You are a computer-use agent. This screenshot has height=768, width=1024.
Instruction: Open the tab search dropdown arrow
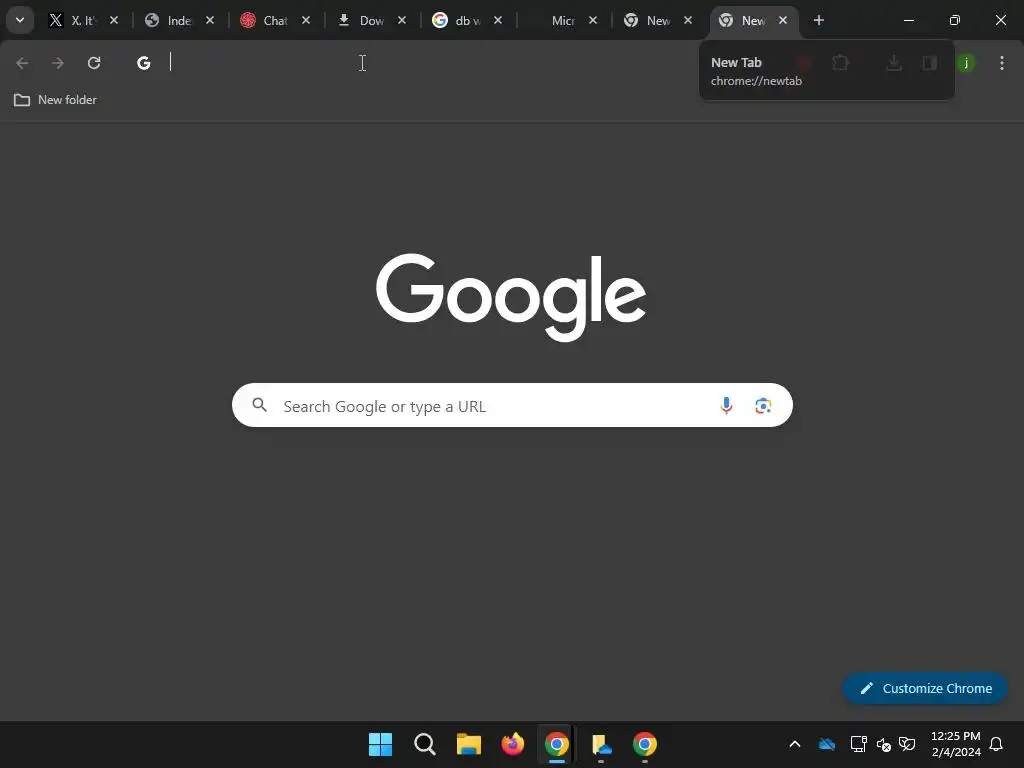[x=20, y=20]
